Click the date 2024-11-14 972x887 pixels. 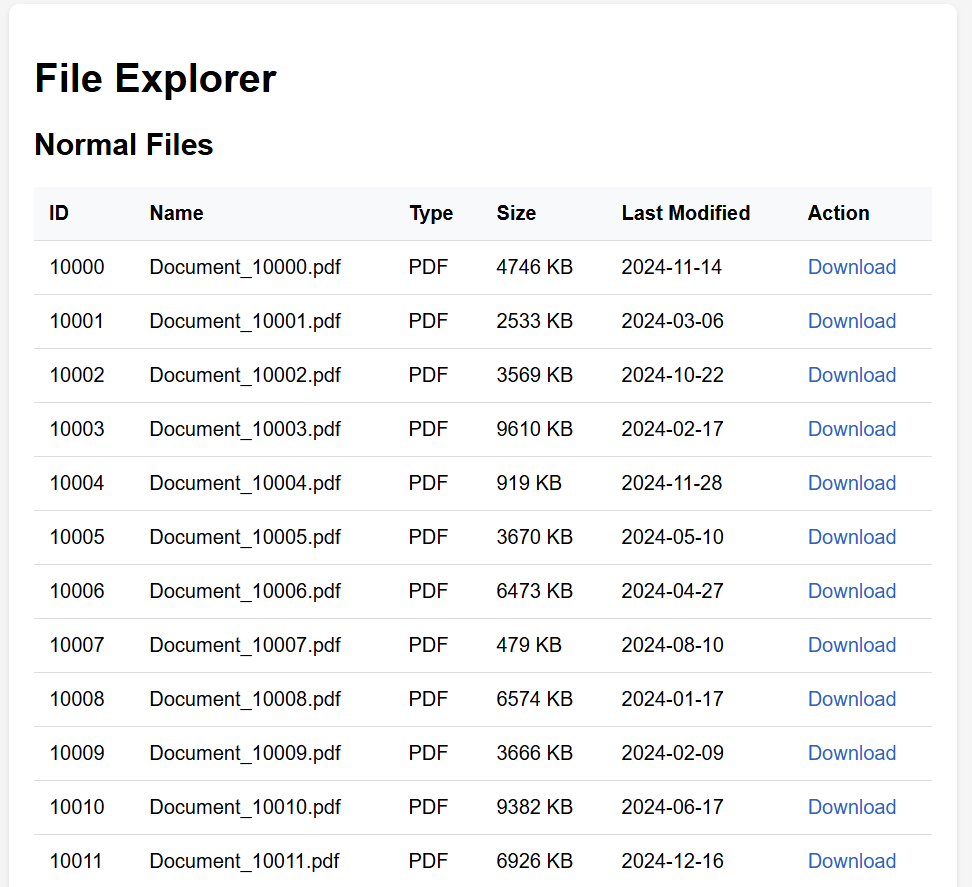pos(672,267)
